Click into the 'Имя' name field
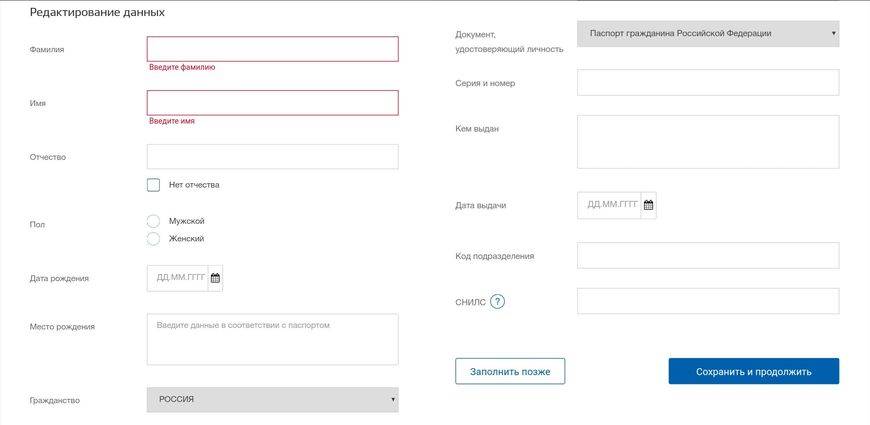The image size is (870, 425). click(272, 103)
